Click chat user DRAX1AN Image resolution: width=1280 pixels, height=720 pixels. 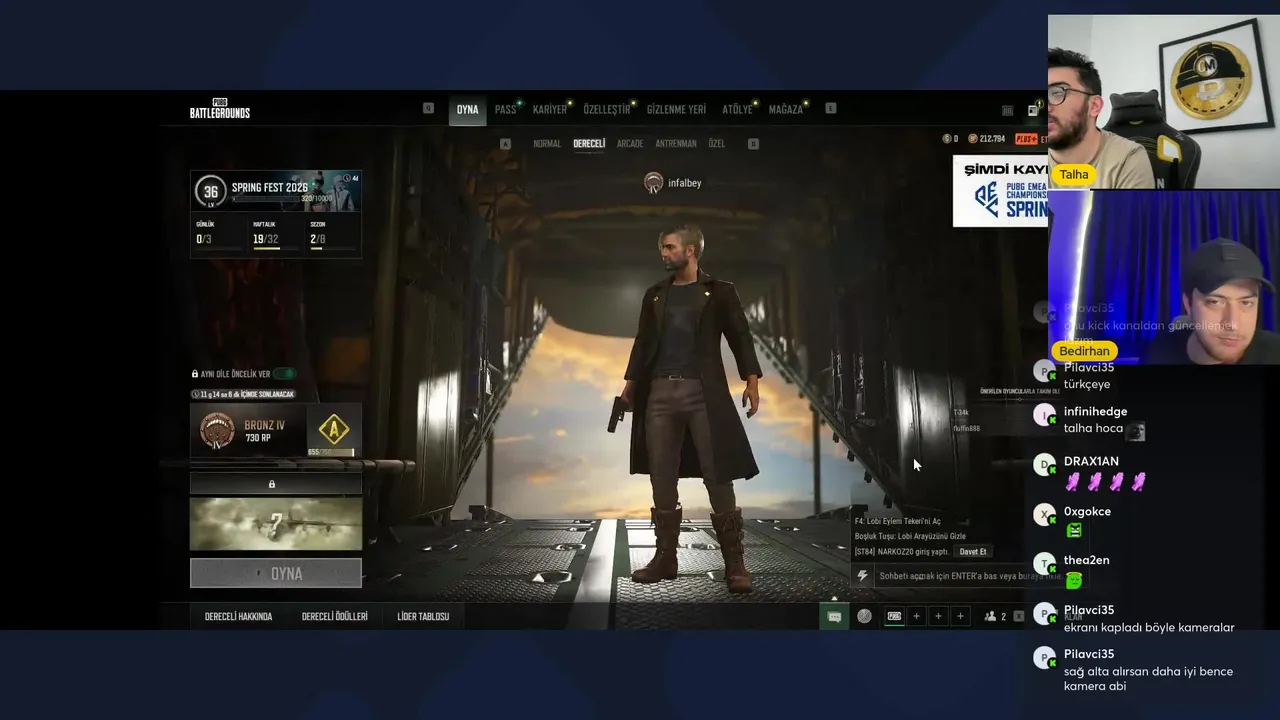pyautogui.click(x=1091, y=462)
